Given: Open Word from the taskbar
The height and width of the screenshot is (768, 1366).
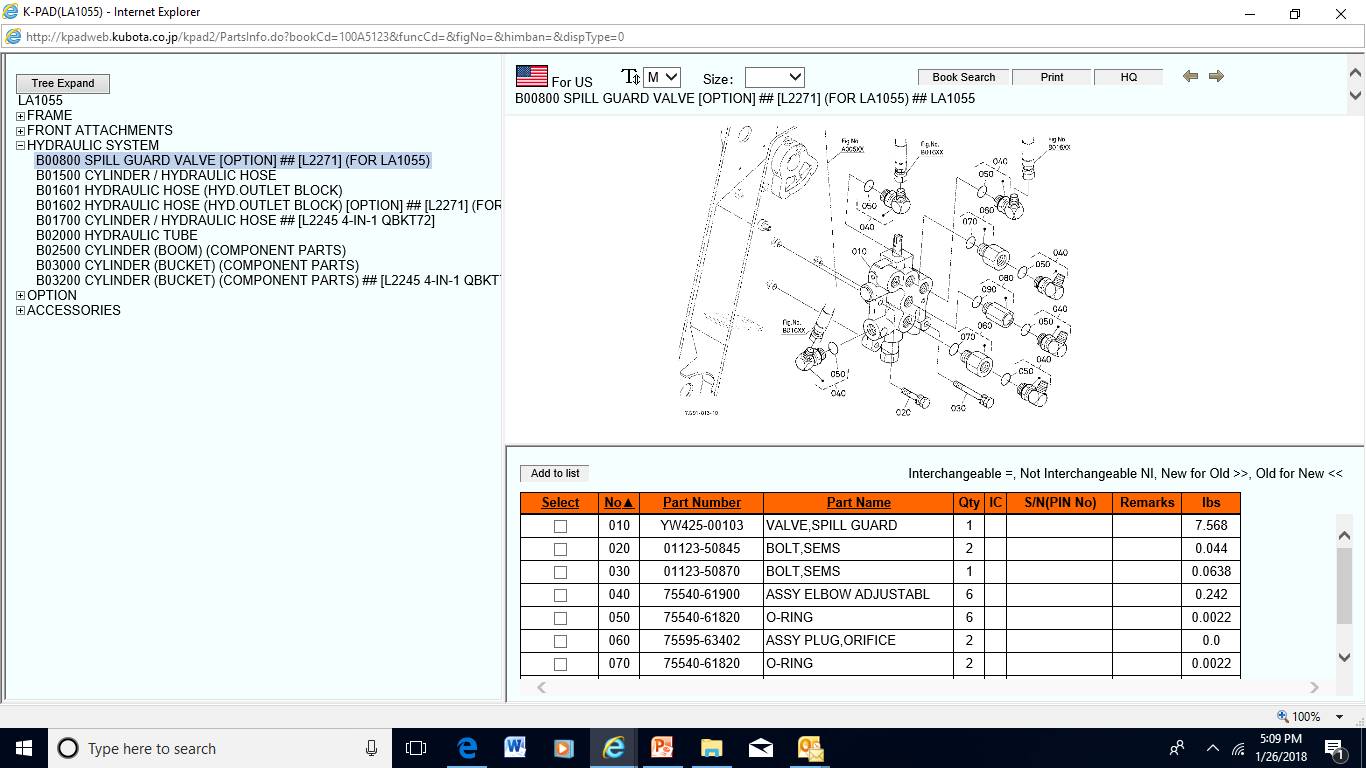Looking at the screenshot, I should click(515, 748).
